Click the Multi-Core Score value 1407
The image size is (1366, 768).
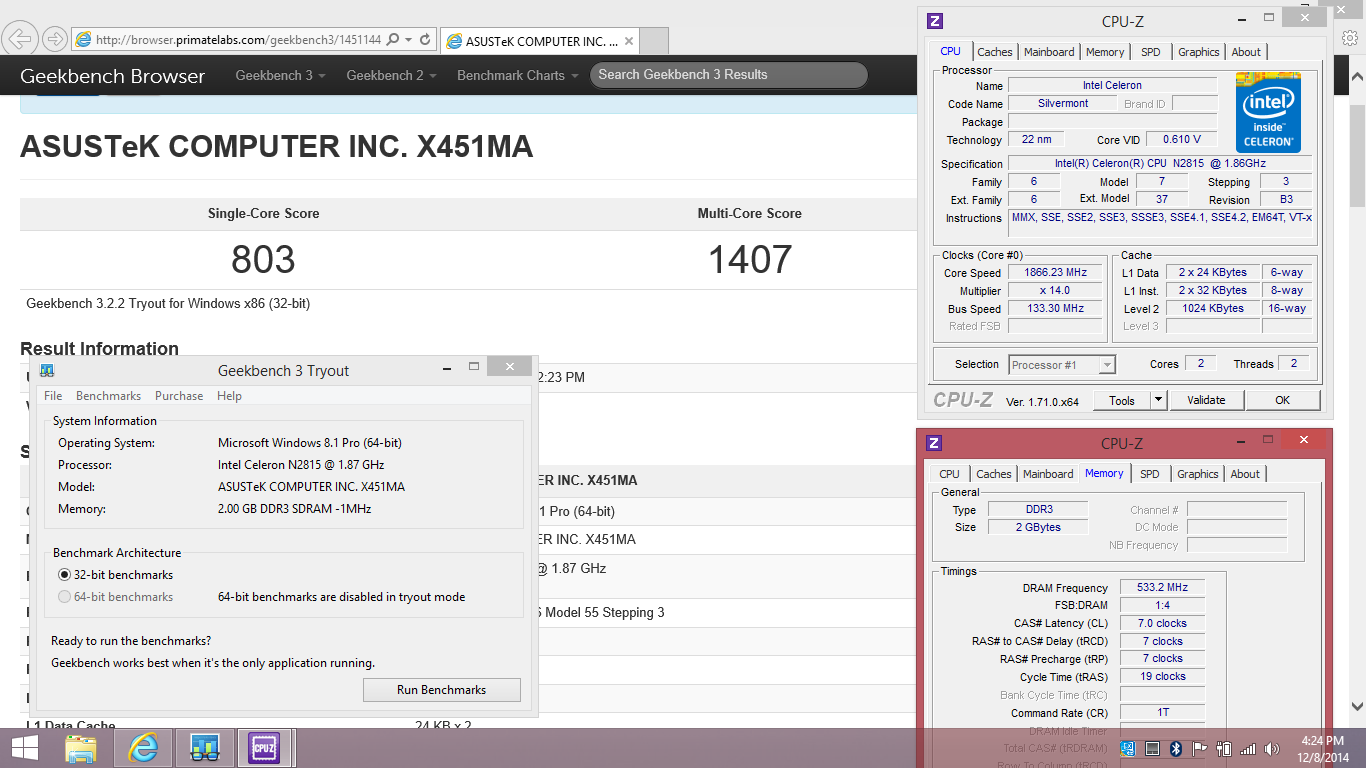click(x=750, y=260)
